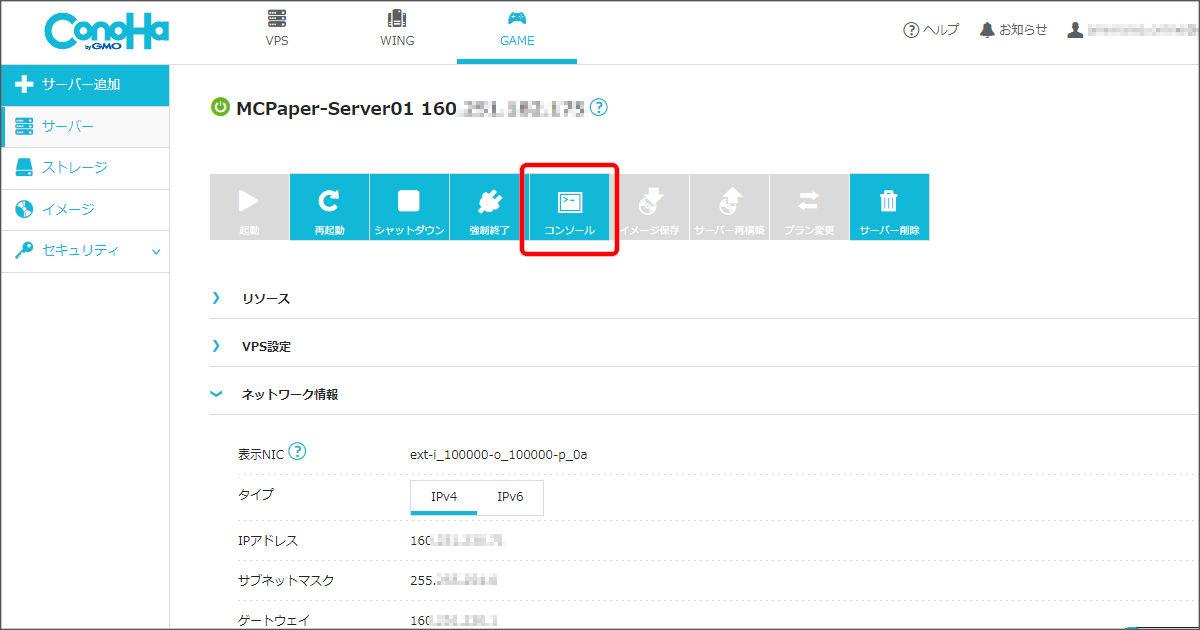Viewport: 1200px width, 630px height.
Task: Open the コンソール console
Action: (569, 207)
